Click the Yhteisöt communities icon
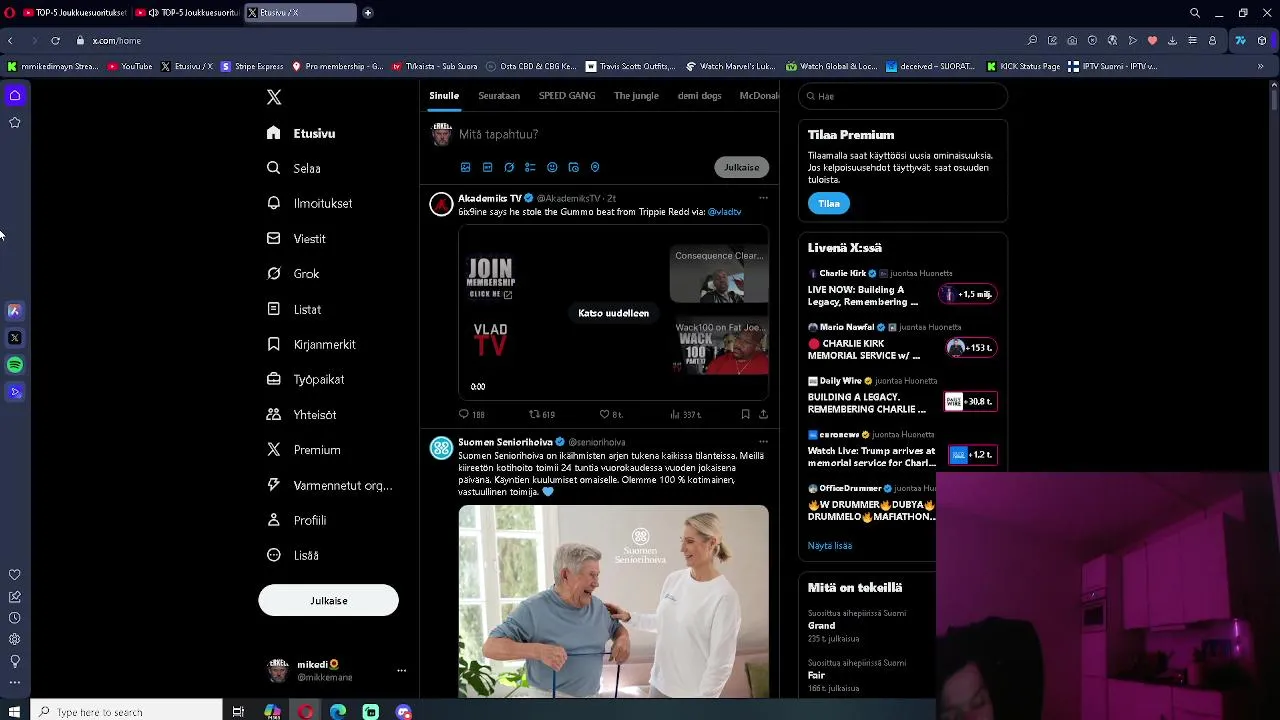This screenshot has height=720, width=1280. point(273,414)
